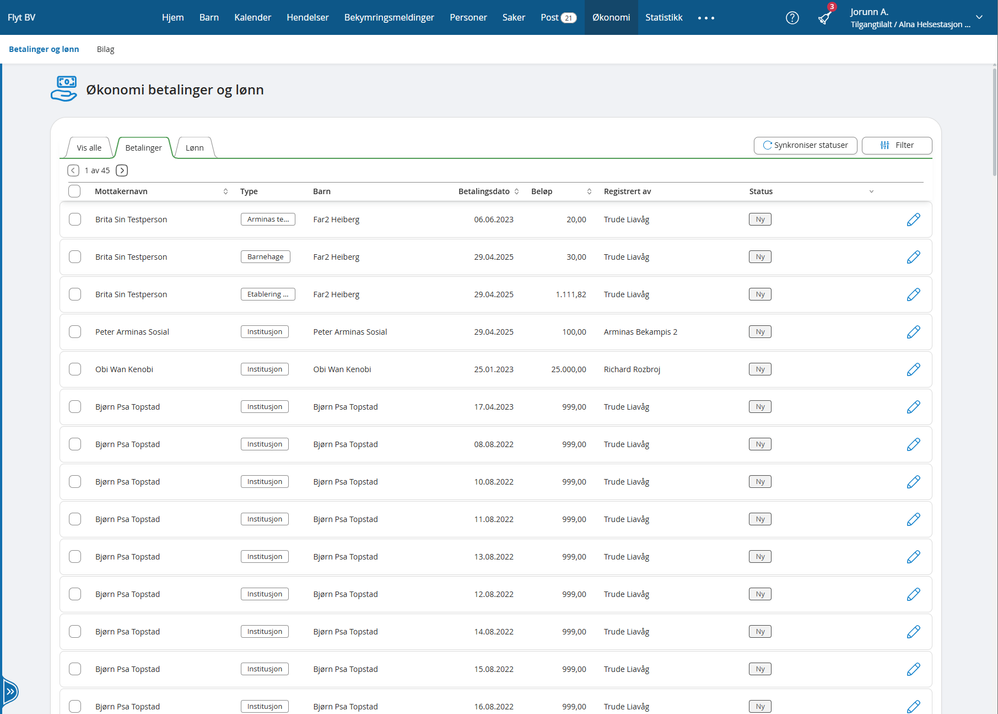Toggle the select-all checkbox in table header

coord(74,191)
